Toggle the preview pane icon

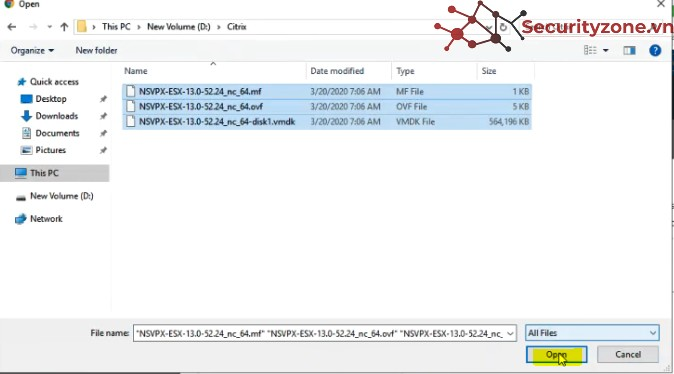click(x=629, y=51)
